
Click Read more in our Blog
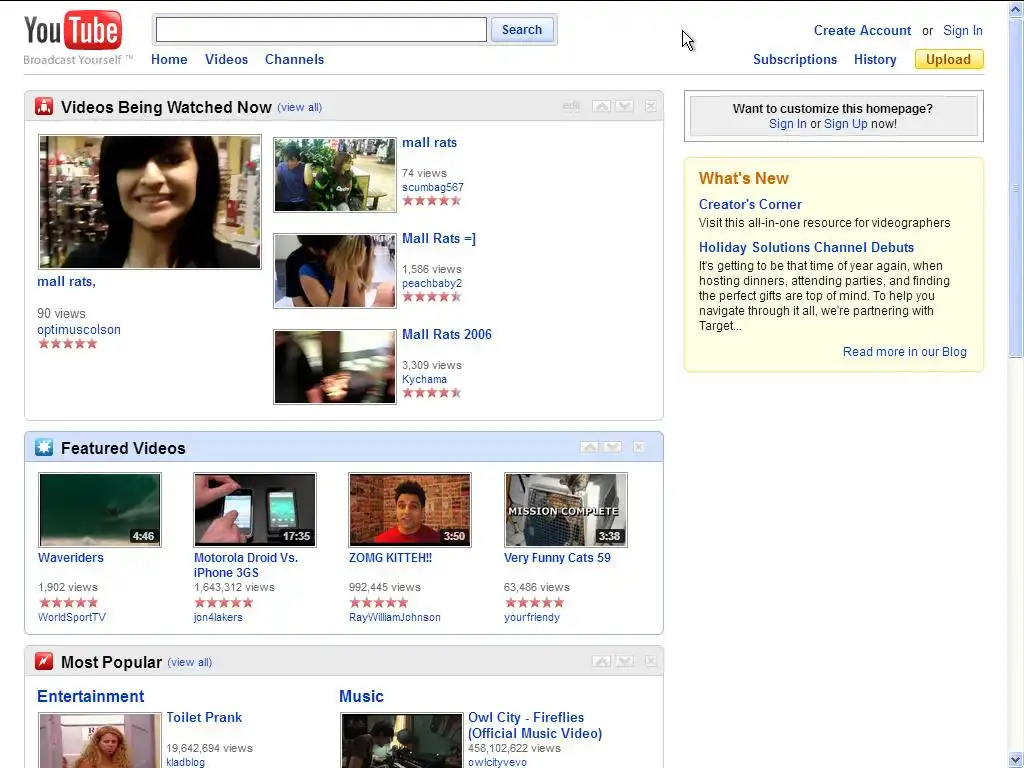point(904,352)
